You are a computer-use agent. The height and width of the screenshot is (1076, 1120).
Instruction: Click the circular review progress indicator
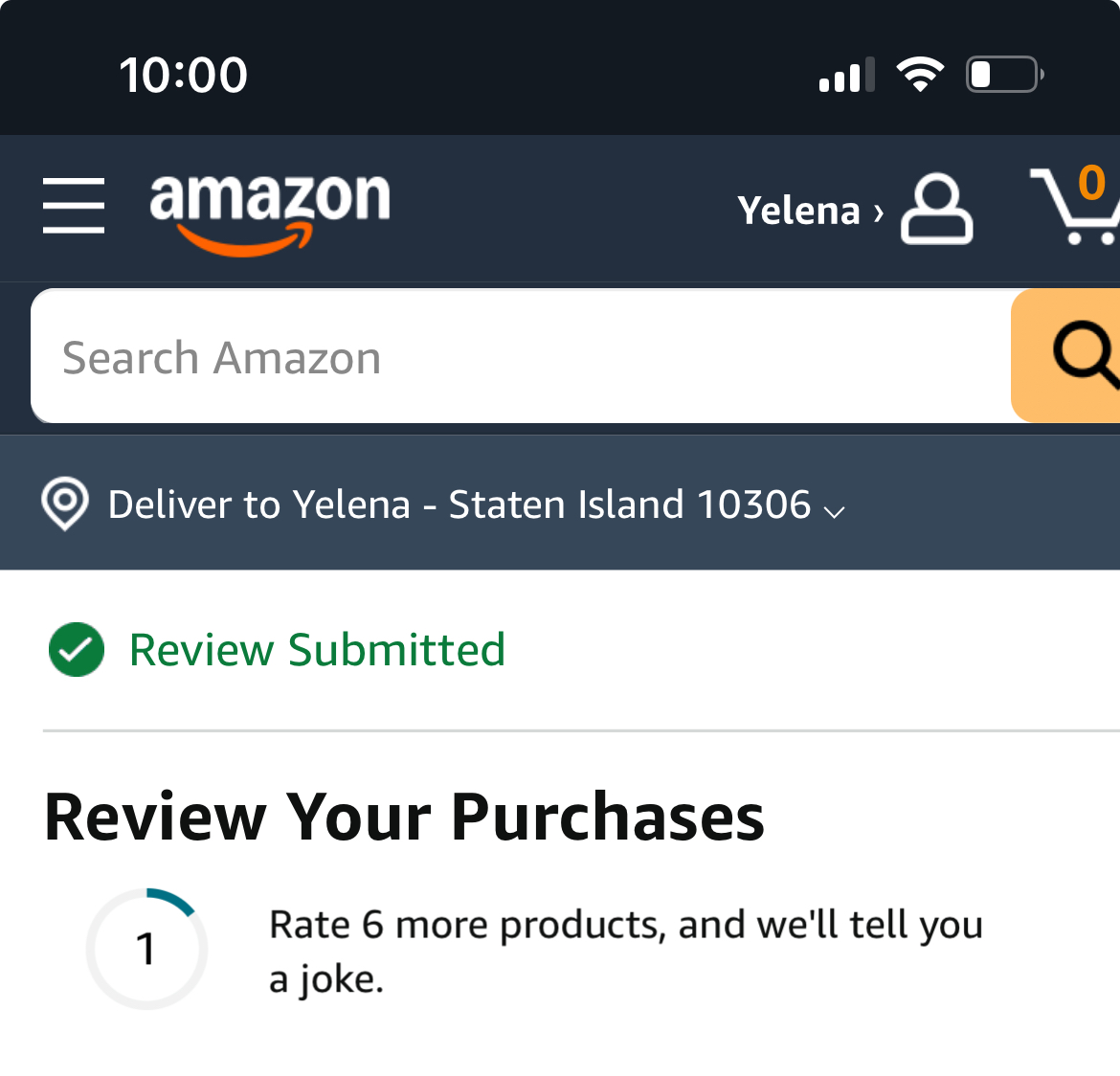click(x=146, y=949)
